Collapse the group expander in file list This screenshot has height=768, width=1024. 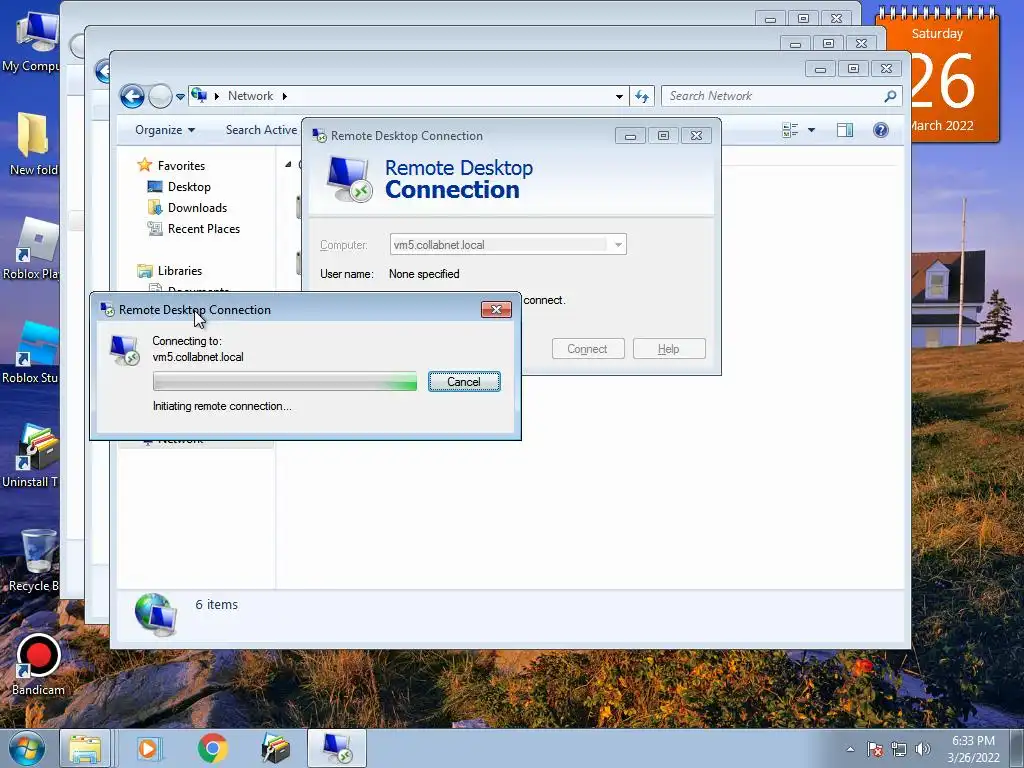click(x=288, y=165)
